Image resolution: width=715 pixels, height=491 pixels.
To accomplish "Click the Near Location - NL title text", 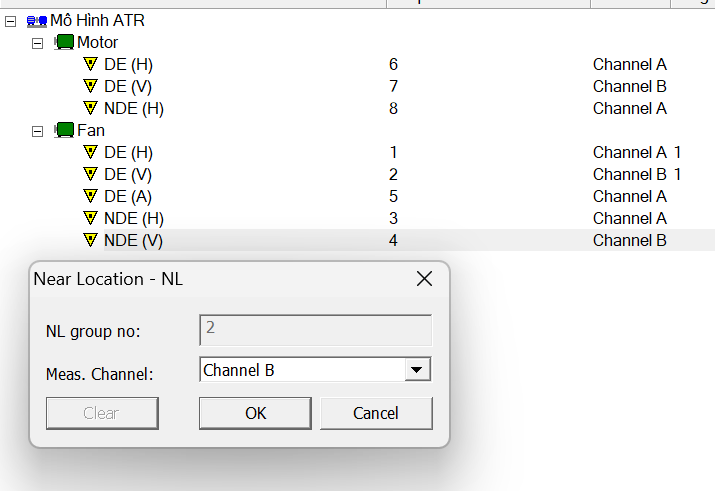I will tap(108, 279).
